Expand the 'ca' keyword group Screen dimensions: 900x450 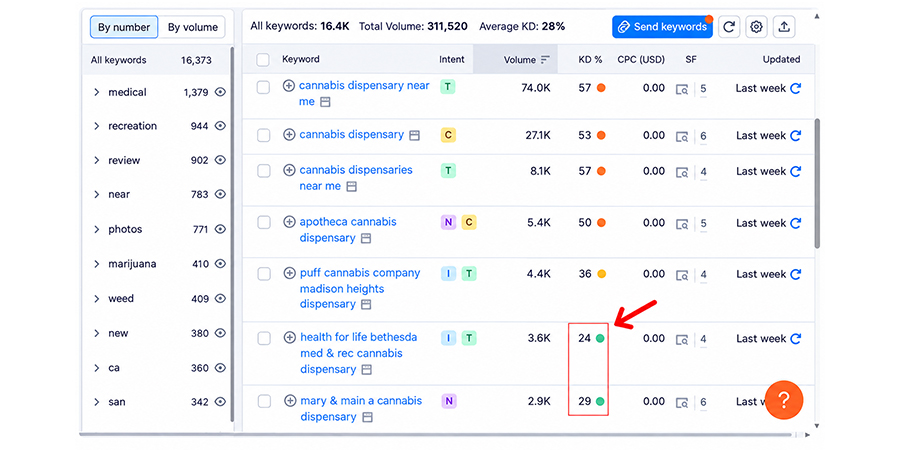pos(96,368)
